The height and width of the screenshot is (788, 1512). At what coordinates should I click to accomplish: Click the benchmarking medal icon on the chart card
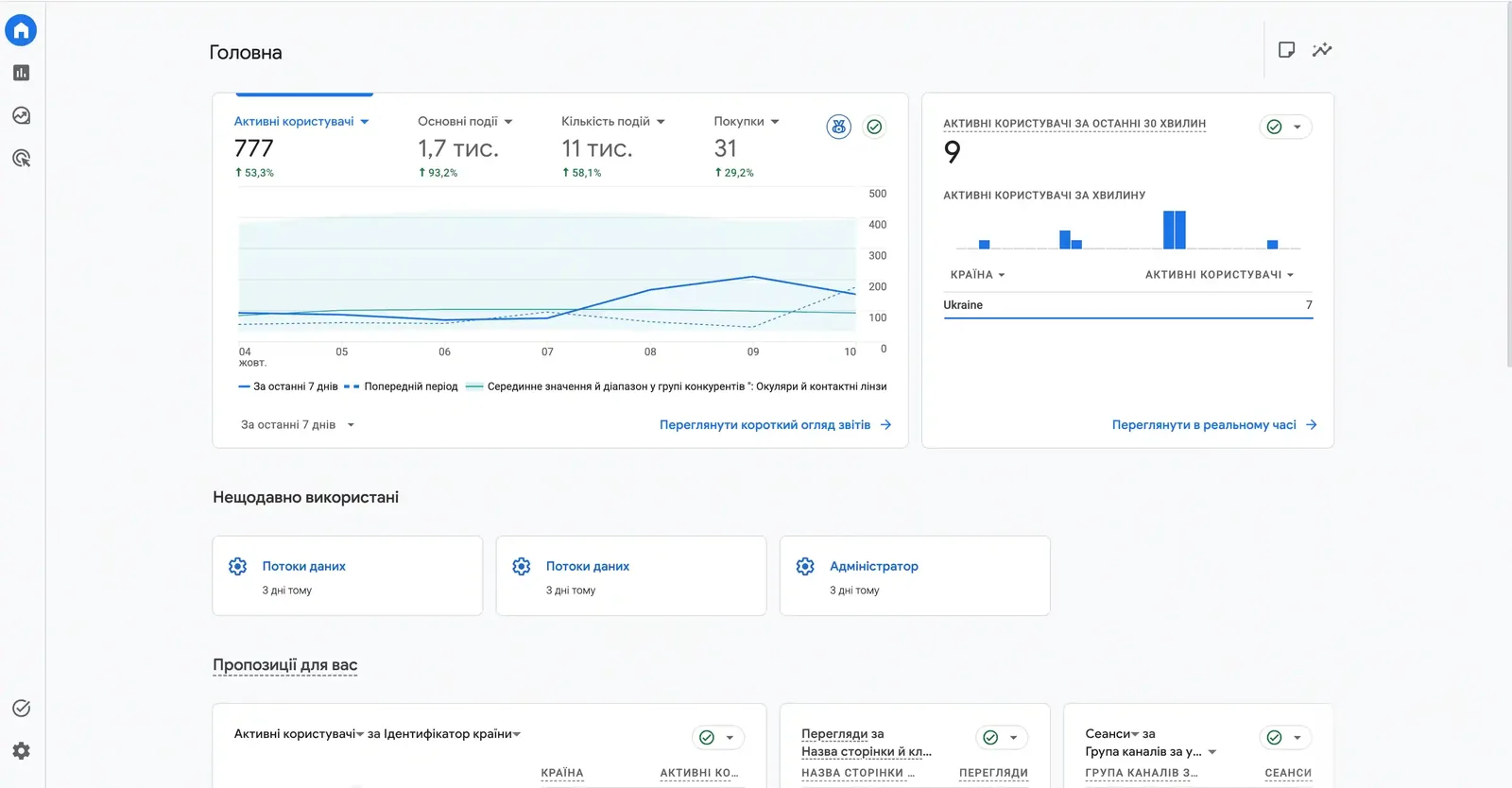[839, 127]
